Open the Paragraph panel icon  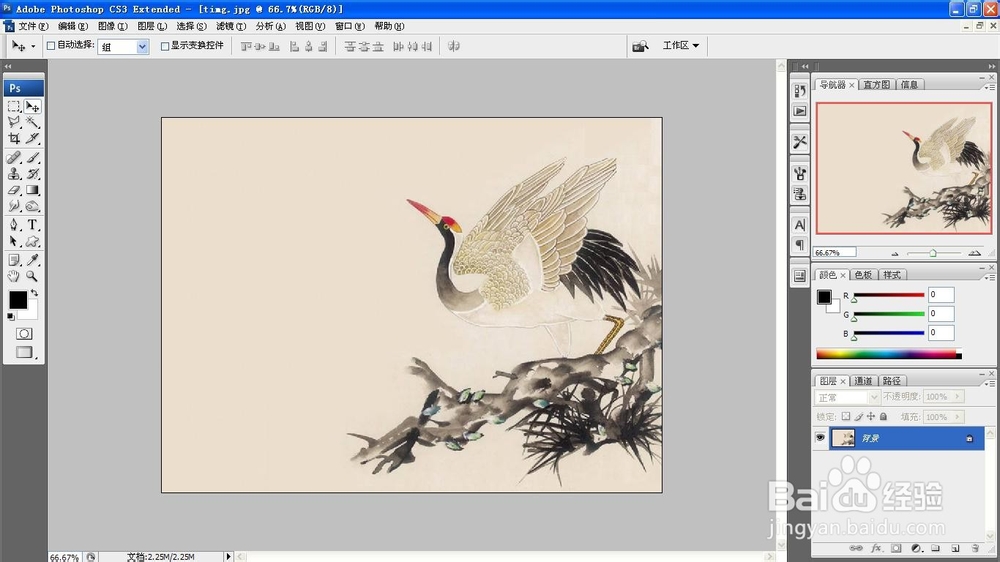(x=800, y=245)
